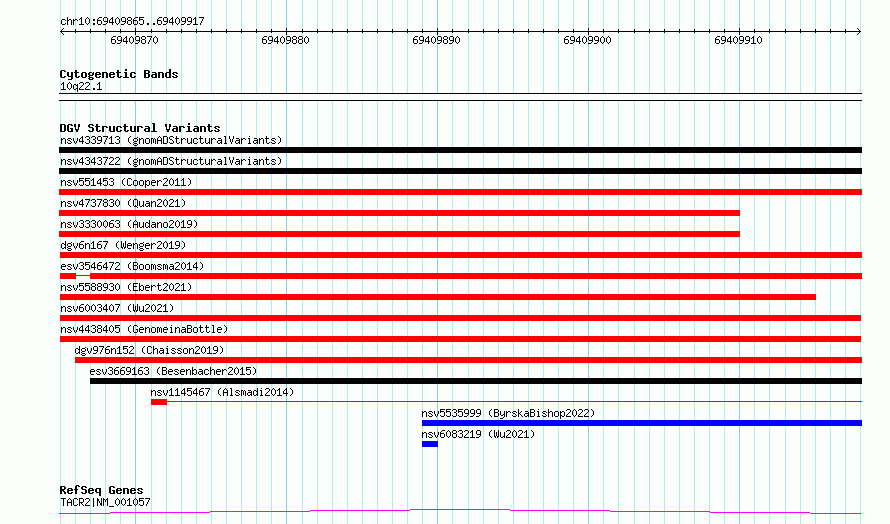This screenshot has width=890, height=524.
Task: Select the 10q22.1 band label
Action: point(81,86)
